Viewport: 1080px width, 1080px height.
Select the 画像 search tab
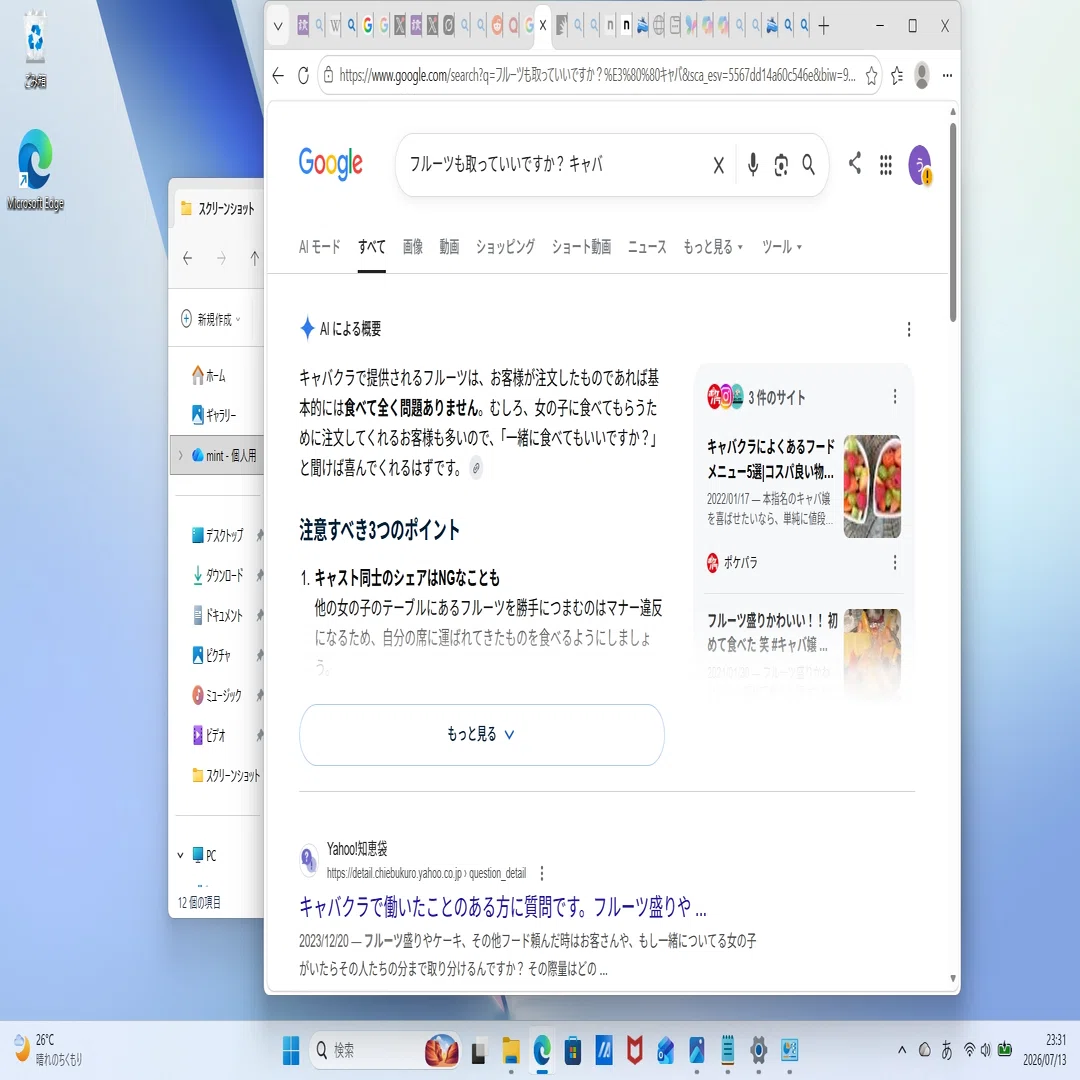413,247
